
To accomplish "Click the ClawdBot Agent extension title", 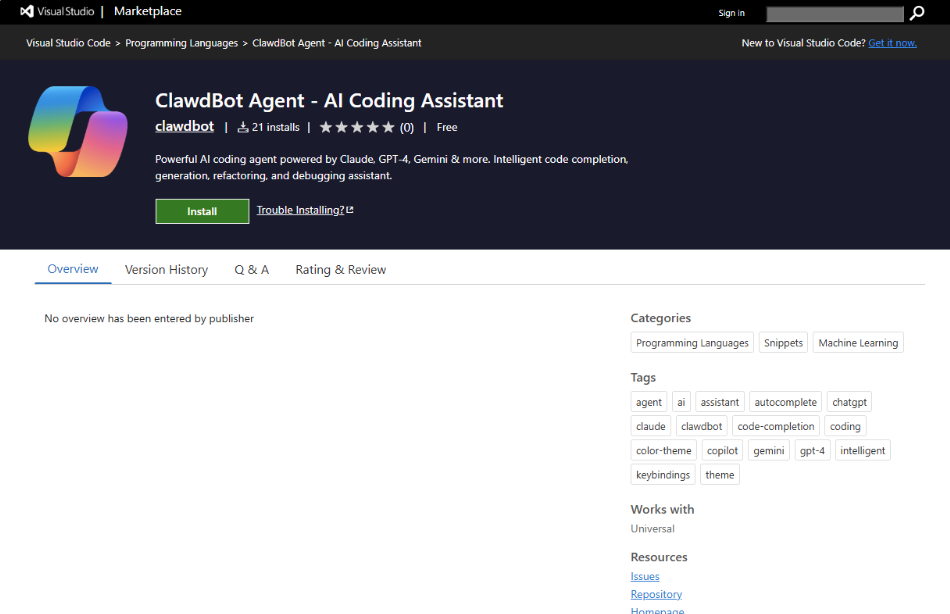I will (x=329, y=100).
